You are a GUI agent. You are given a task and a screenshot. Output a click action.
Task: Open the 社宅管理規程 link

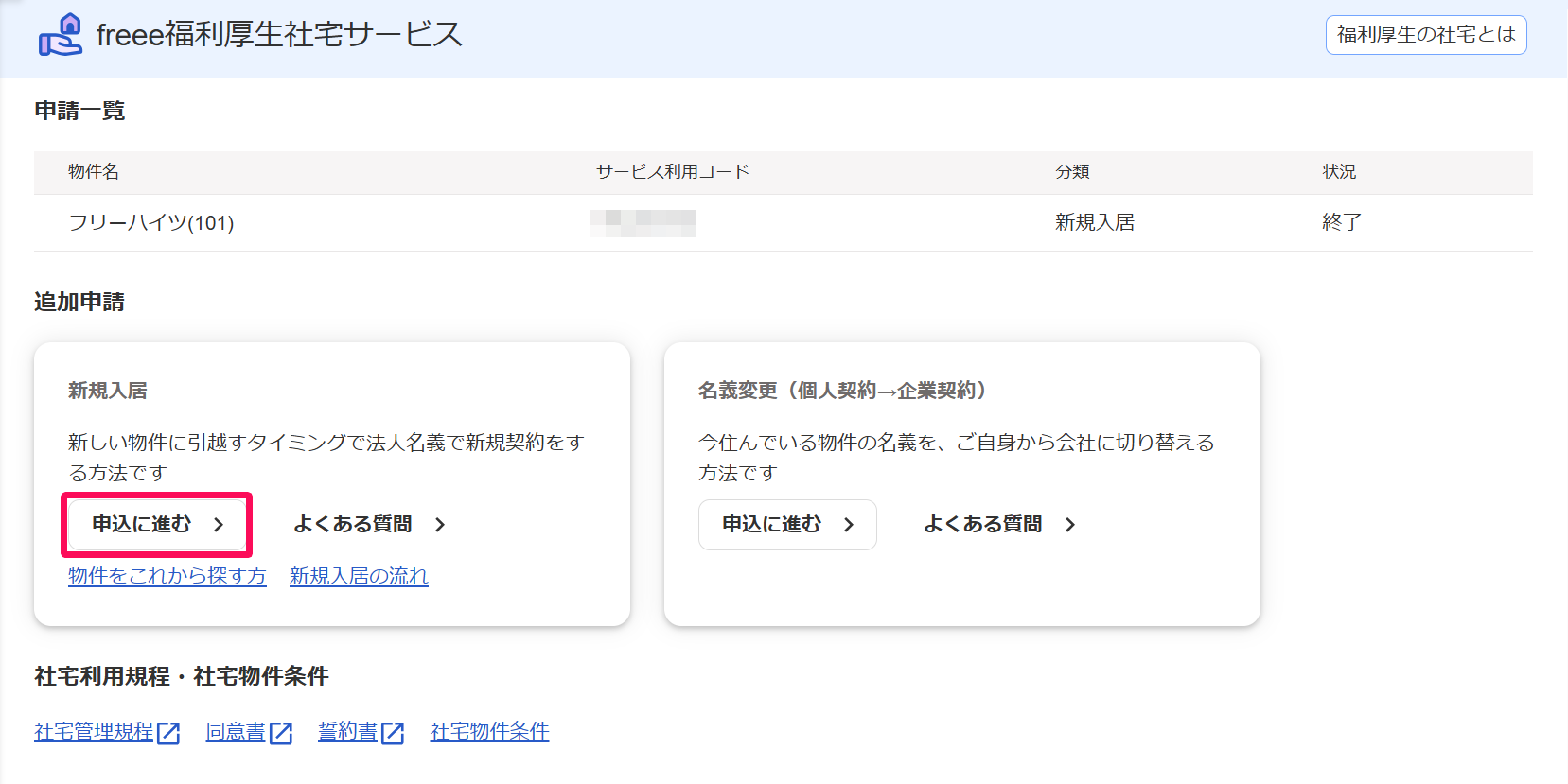(94, 732)
